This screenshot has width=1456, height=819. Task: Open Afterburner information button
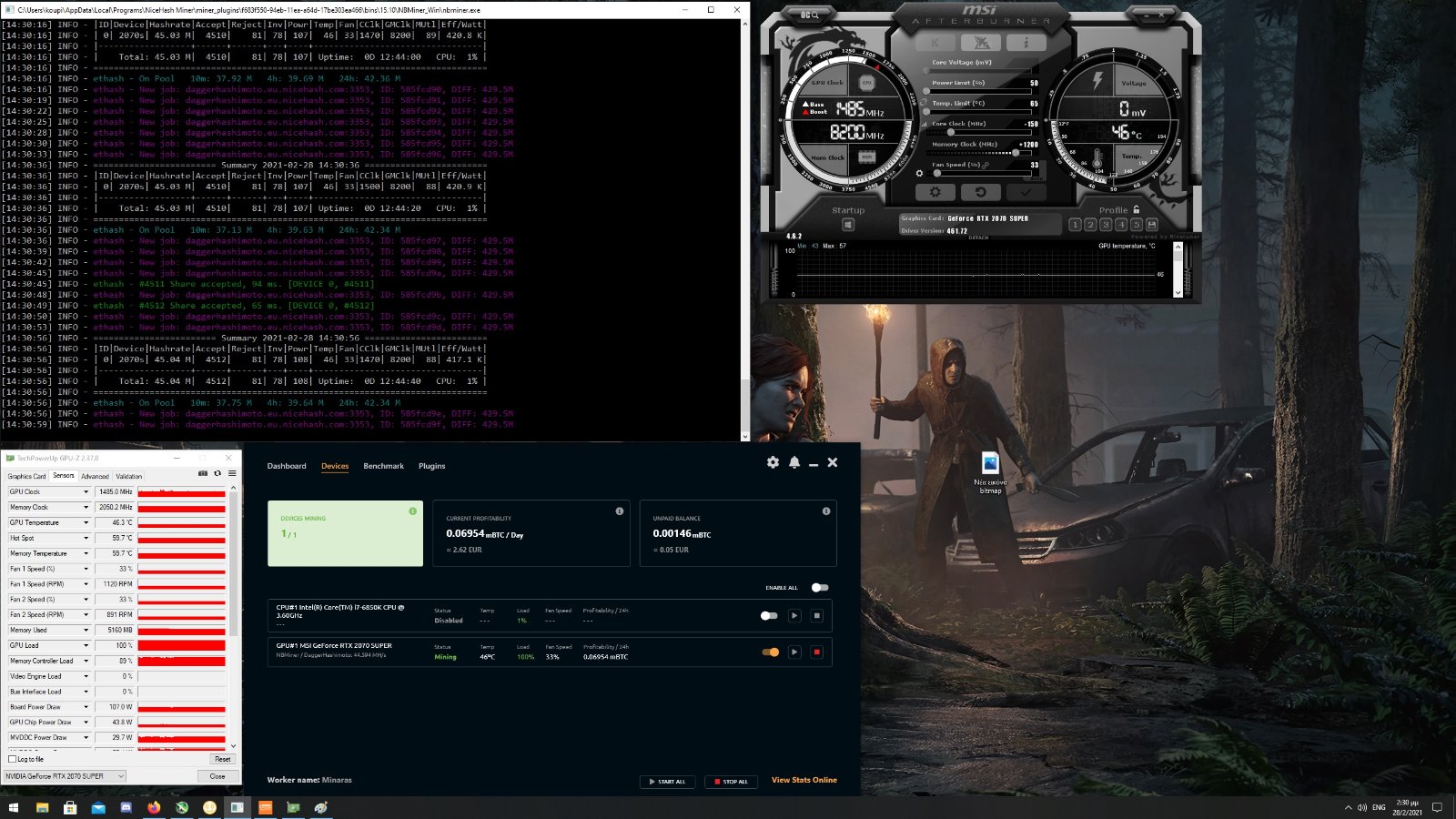1026,43
